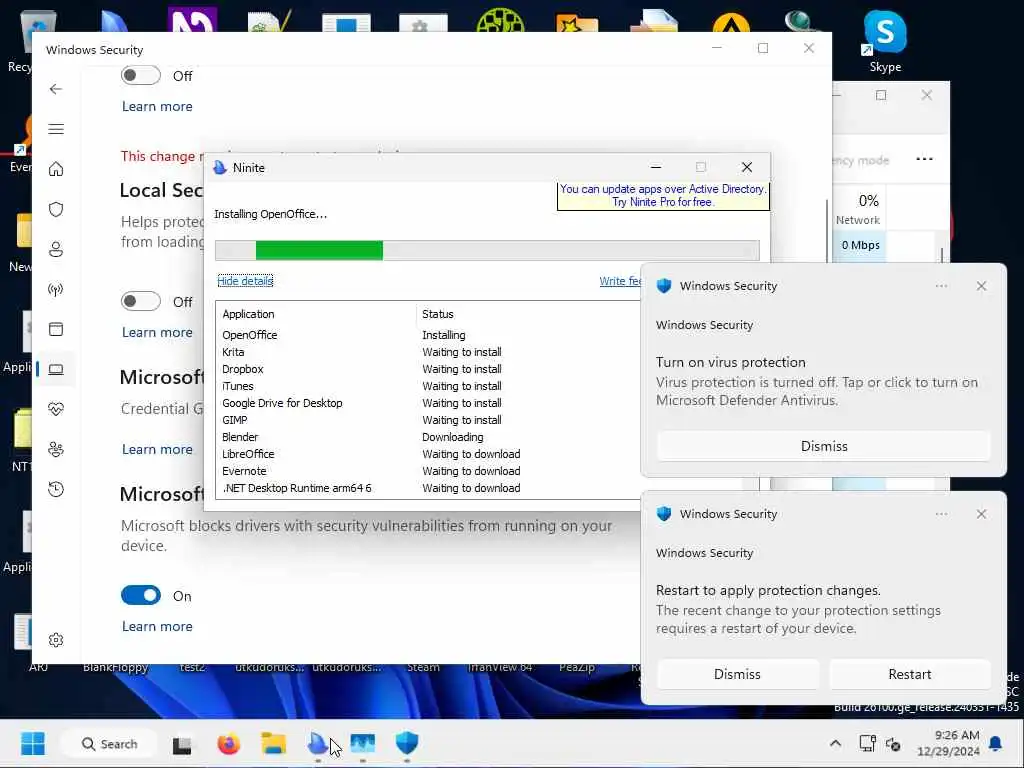This screenshot has width=1024, height=768.
Task: Click Learn more under Credential Guard
Action: click(157, 449)
